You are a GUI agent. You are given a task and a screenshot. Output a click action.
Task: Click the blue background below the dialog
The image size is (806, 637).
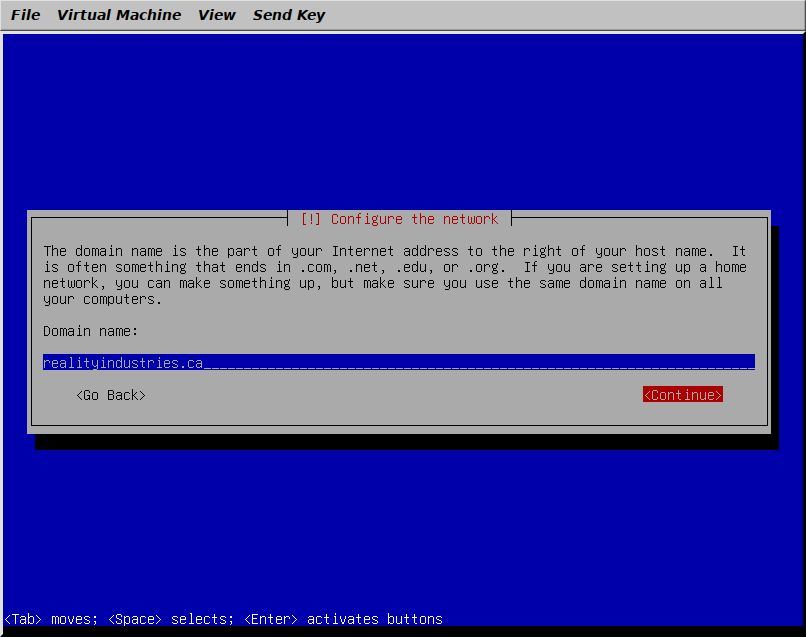pos(400,530)
